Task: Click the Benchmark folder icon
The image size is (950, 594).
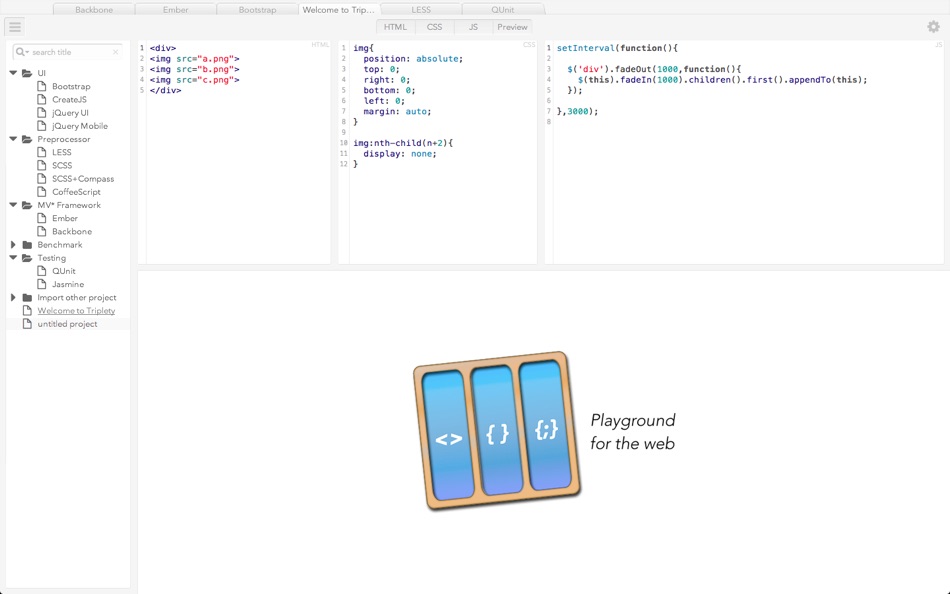Action: pos(27,245)
